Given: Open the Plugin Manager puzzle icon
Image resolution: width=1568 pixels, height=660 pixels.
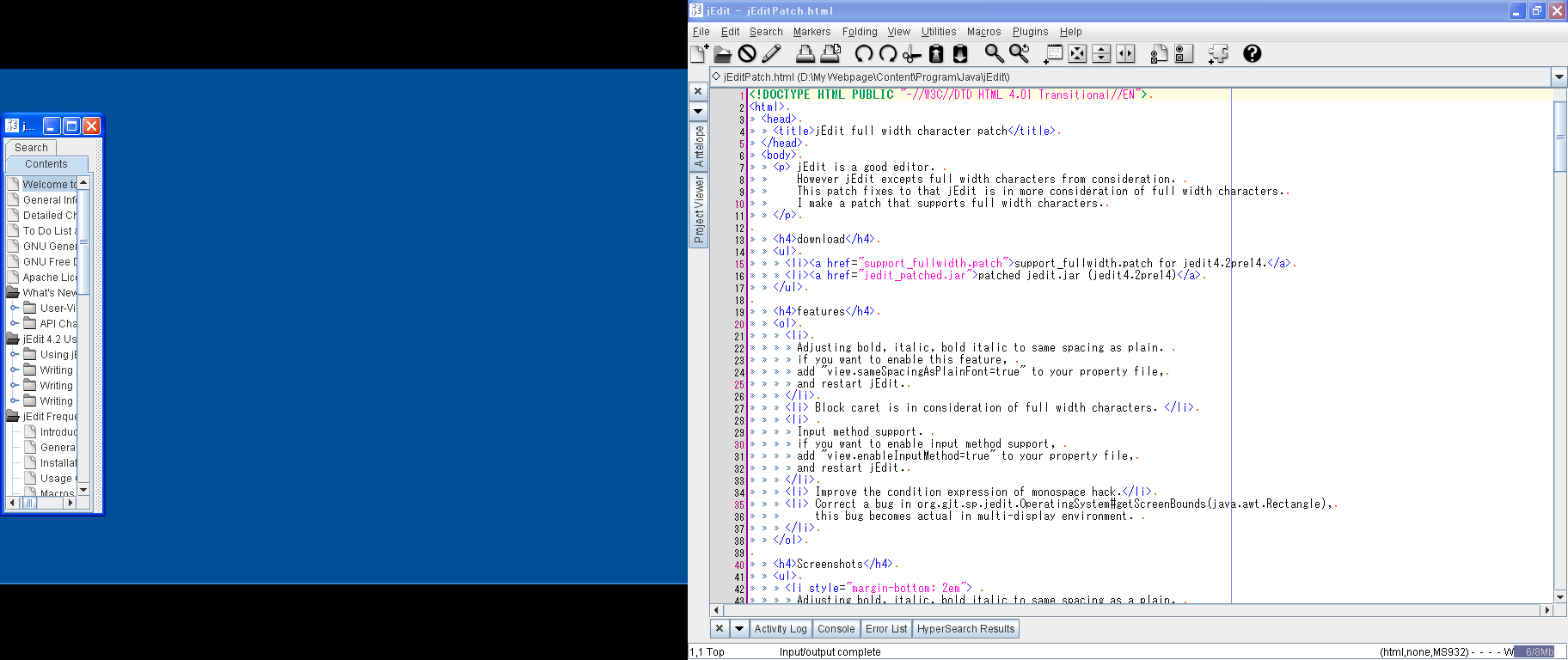Looking at the screenshot, I should coord(1218,53).
